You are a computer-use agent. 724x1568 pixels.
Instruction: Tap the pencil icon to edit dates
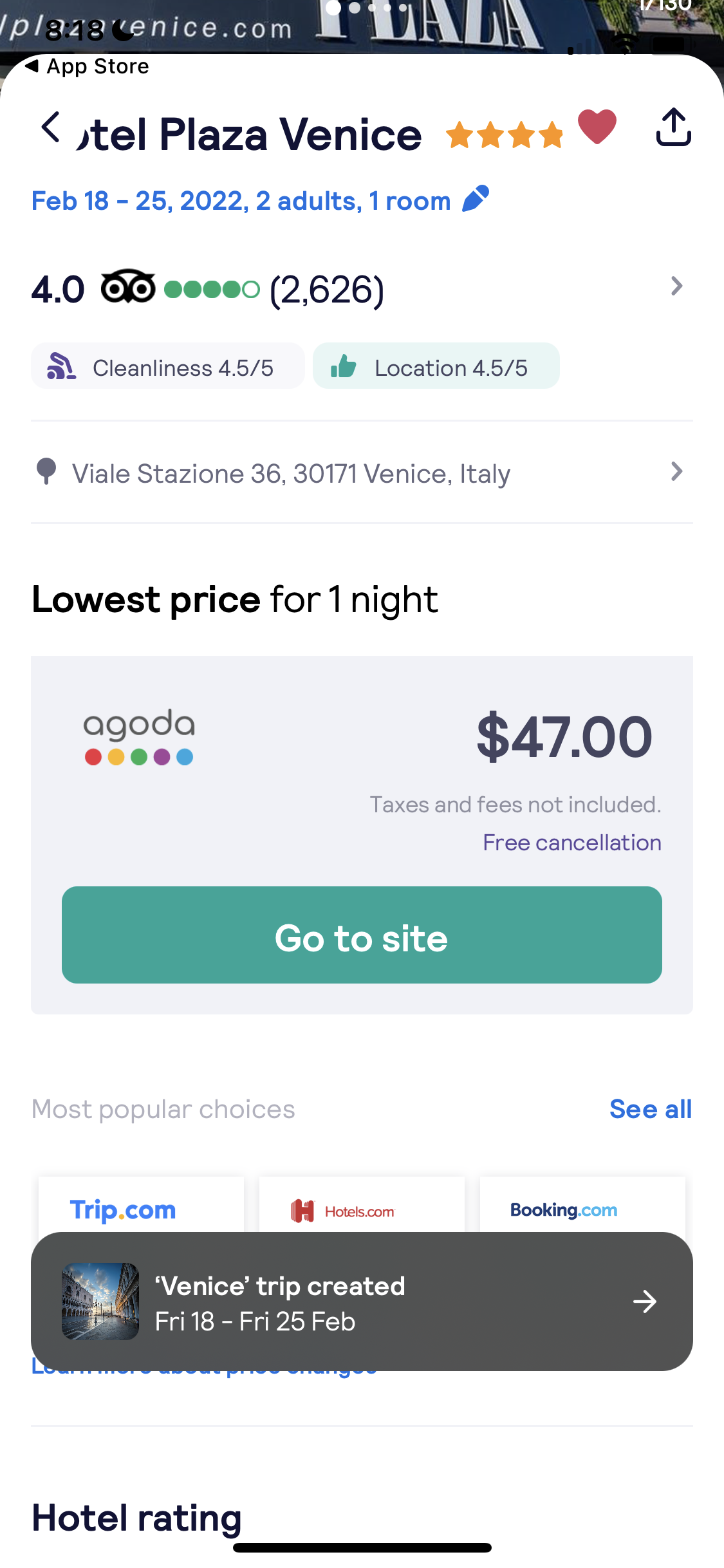474,200
